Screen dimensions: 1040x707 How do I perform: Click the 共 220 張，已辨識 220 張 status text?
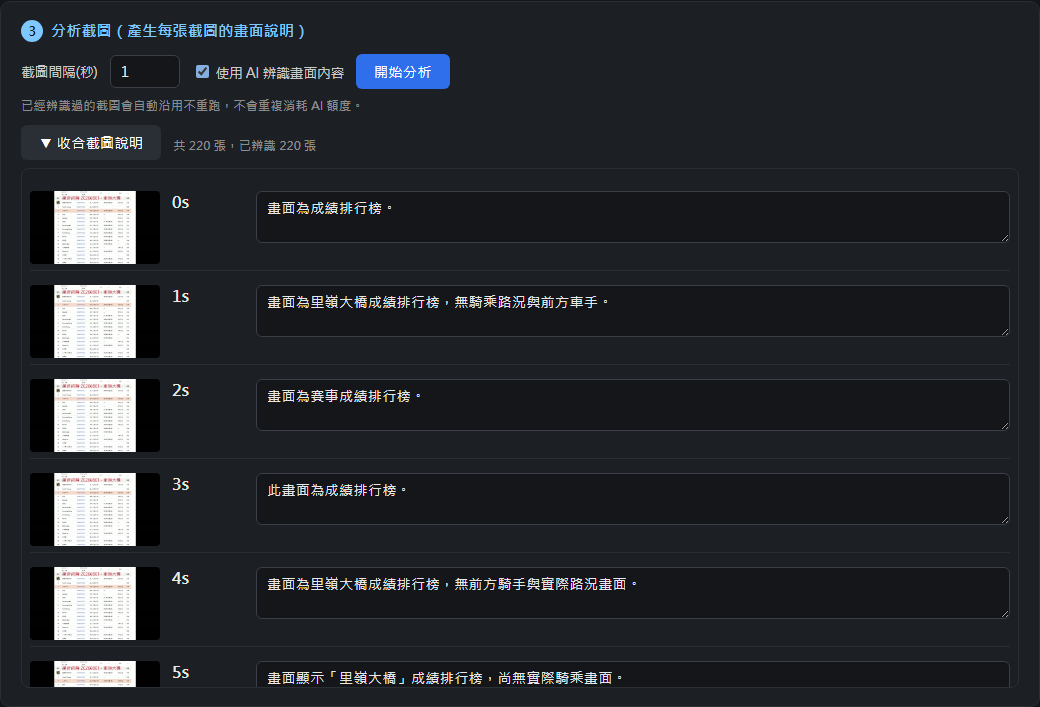(x=245, y=145)
